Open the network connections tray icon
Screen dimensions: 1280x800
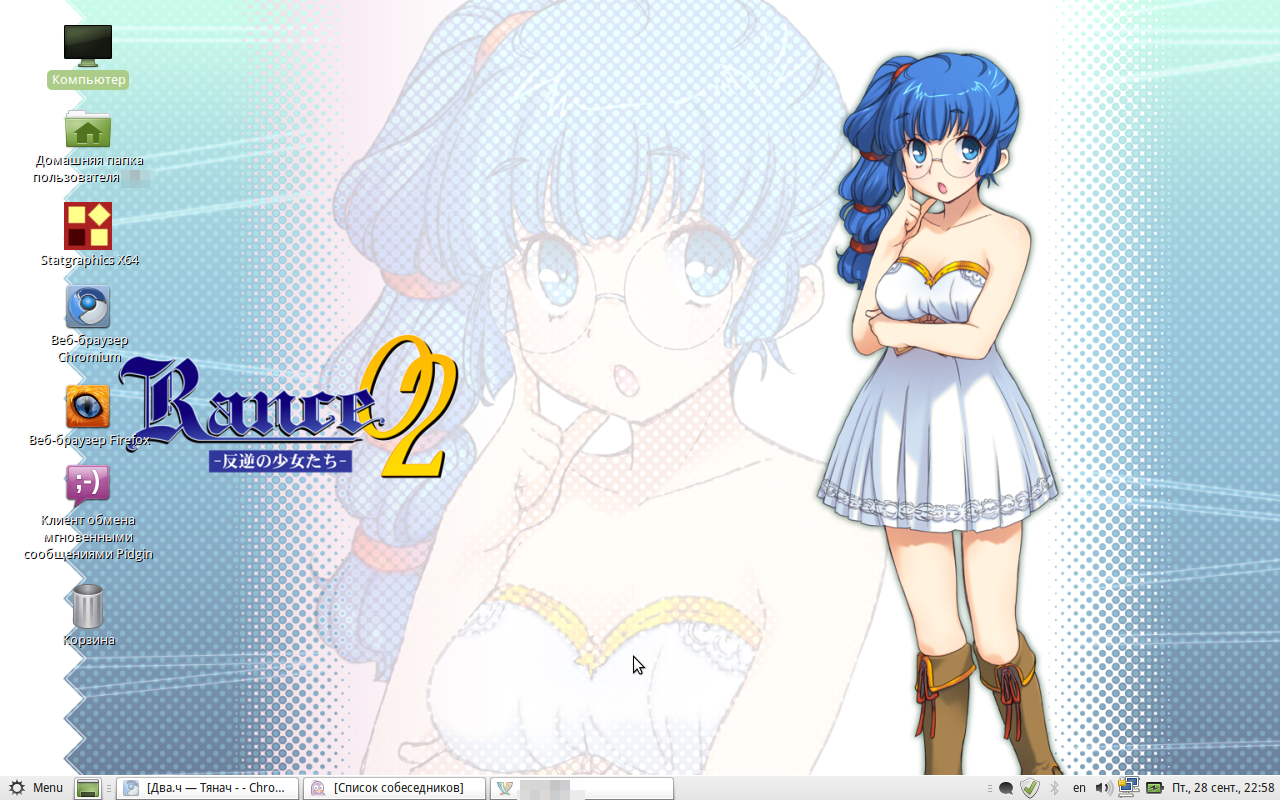click(x=1129, y=788)
